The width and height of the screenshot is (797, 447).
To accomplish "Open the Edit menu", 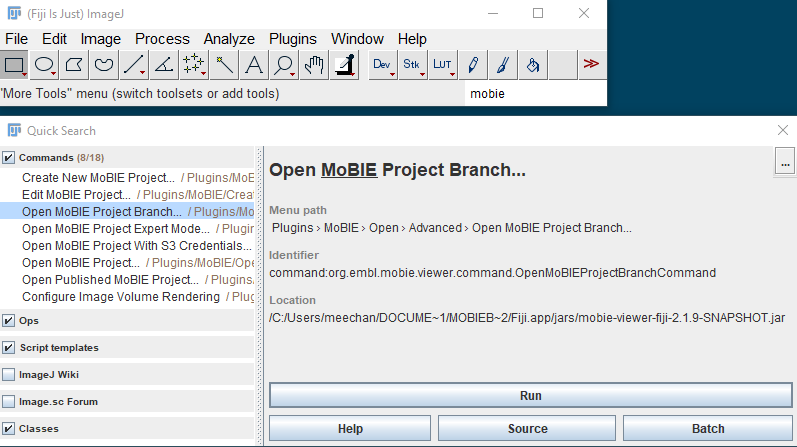I will click(54, 39).
